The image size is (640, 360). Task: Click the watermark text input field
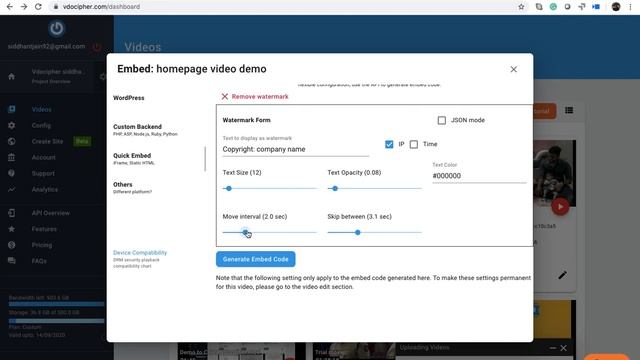[x=296, y=149]
